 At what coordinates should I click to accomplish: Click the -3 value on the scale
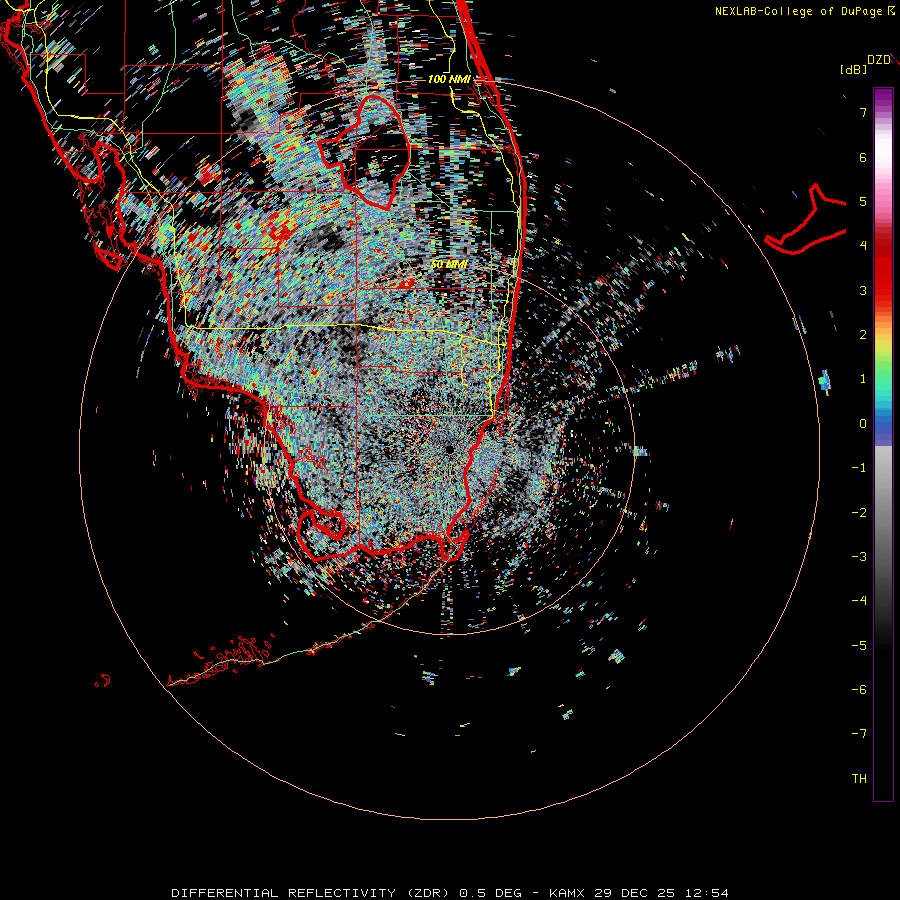(859, 556)
